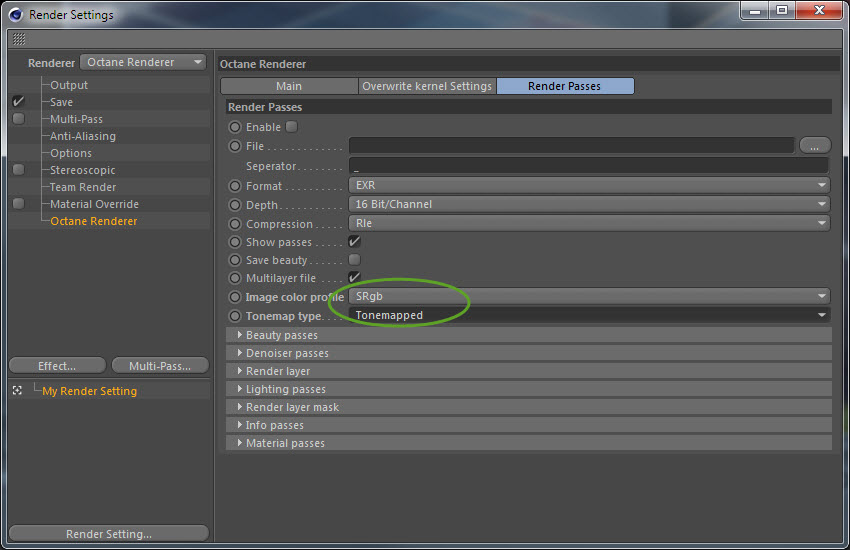This screenshot has width=850, height=550.
Task: Click the File path input field
Action: (572, 146)
